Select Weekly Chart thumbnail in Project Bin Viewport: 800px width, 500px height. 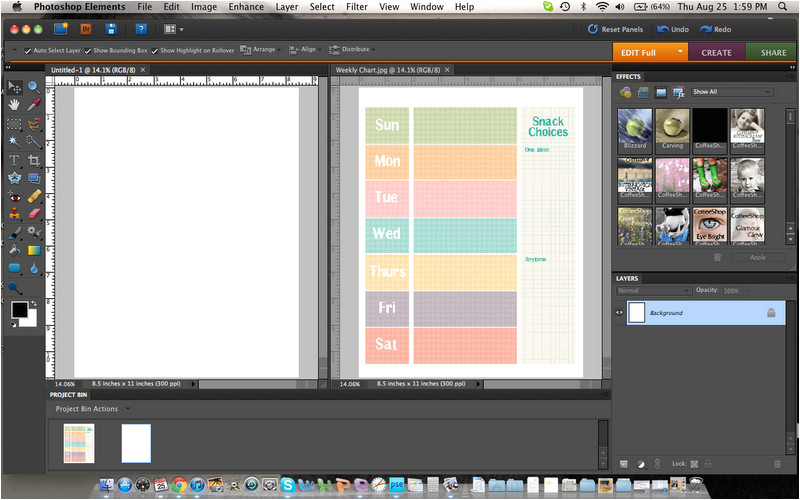pyautogui.click(x=79, y=443)
